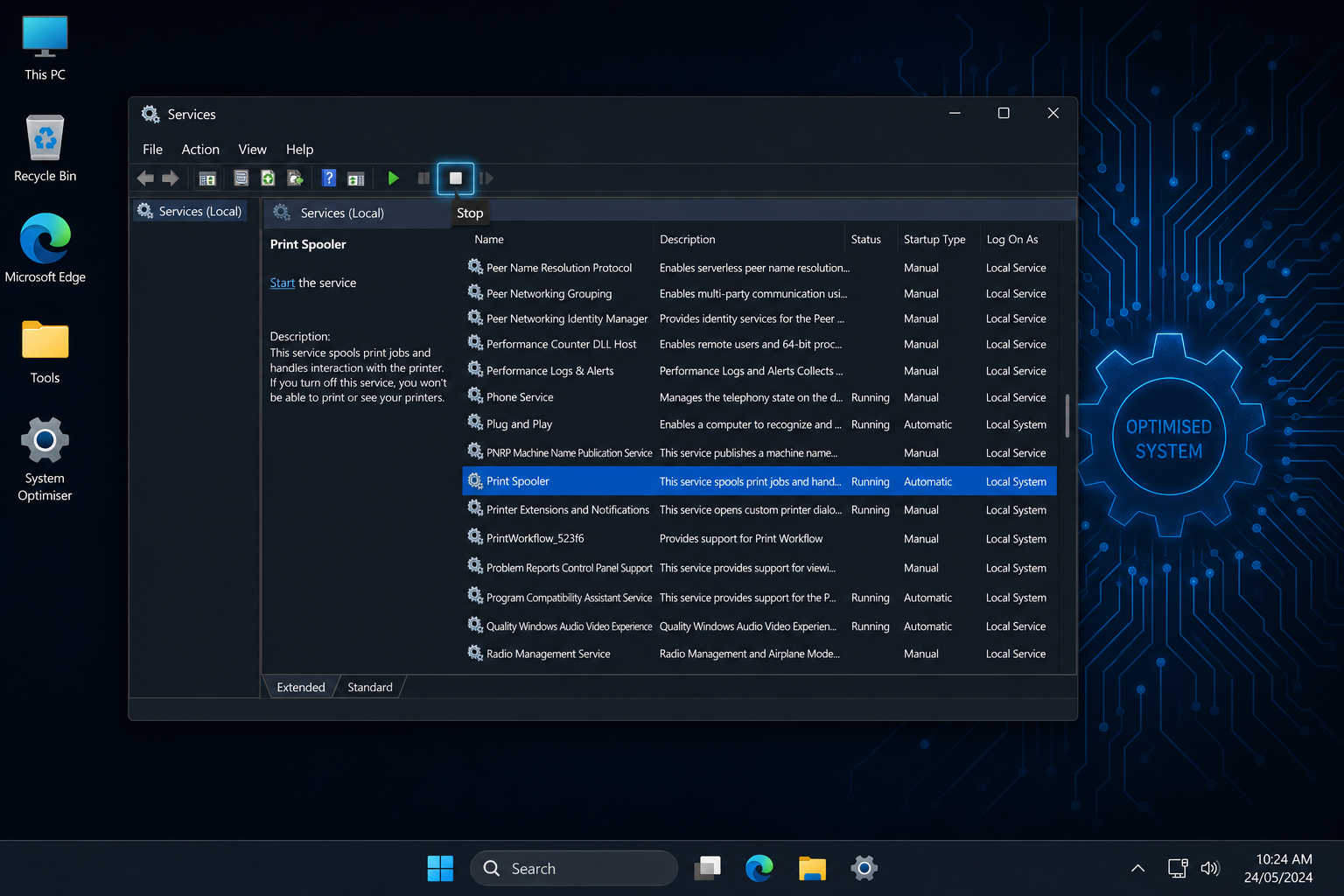Toggle Show/Hide Console Tree toolbar icon
Screen dimensions: 1344x896
pyautogui.click(x=207, y=178)
